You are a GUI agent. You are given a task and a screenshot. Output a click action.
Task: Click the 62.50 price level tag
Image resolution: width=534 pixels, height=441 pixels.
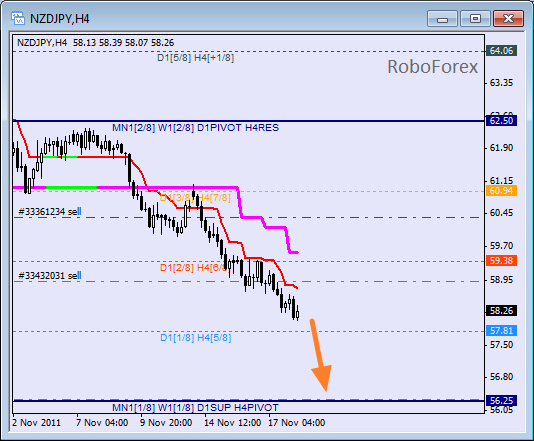point(501,121)
